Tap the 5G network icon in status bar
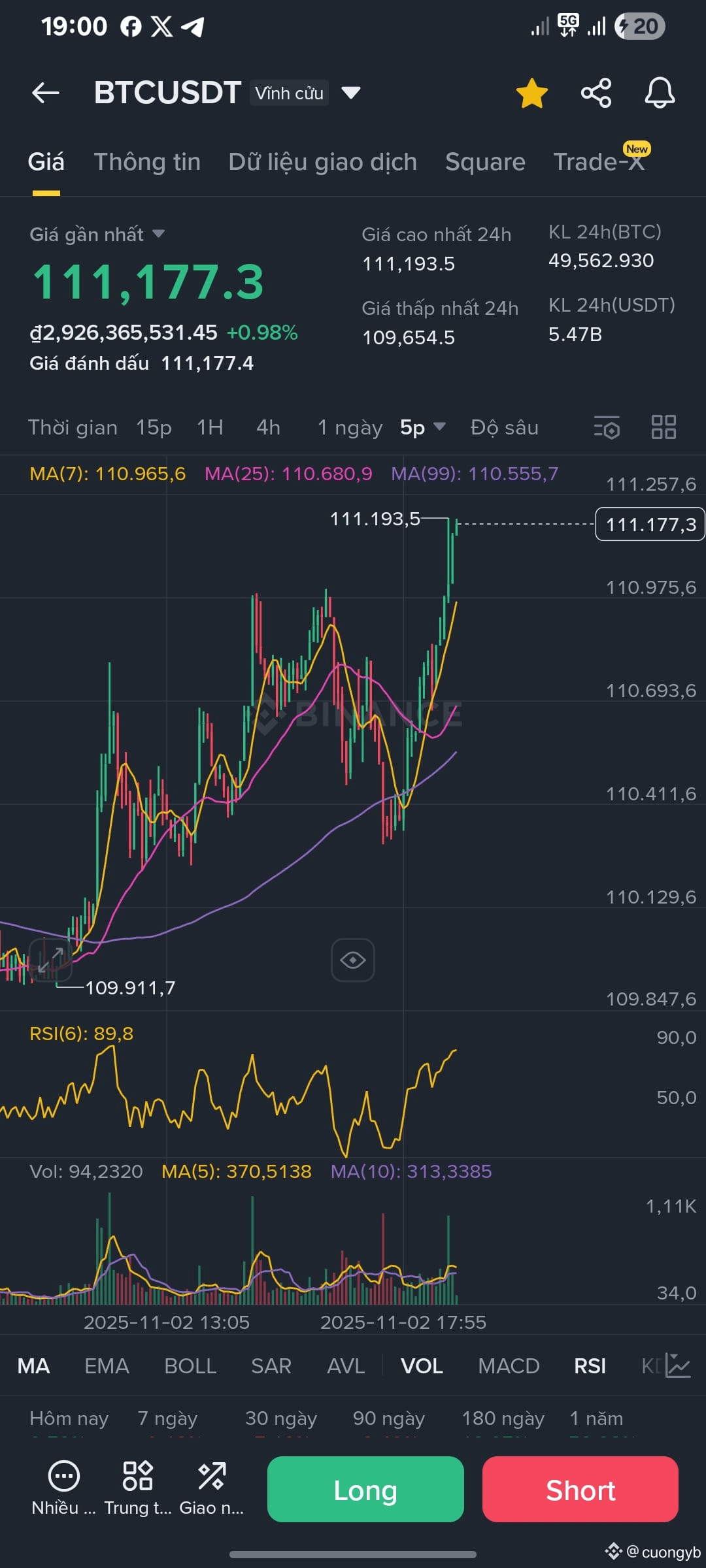 (x=568, y=25)
